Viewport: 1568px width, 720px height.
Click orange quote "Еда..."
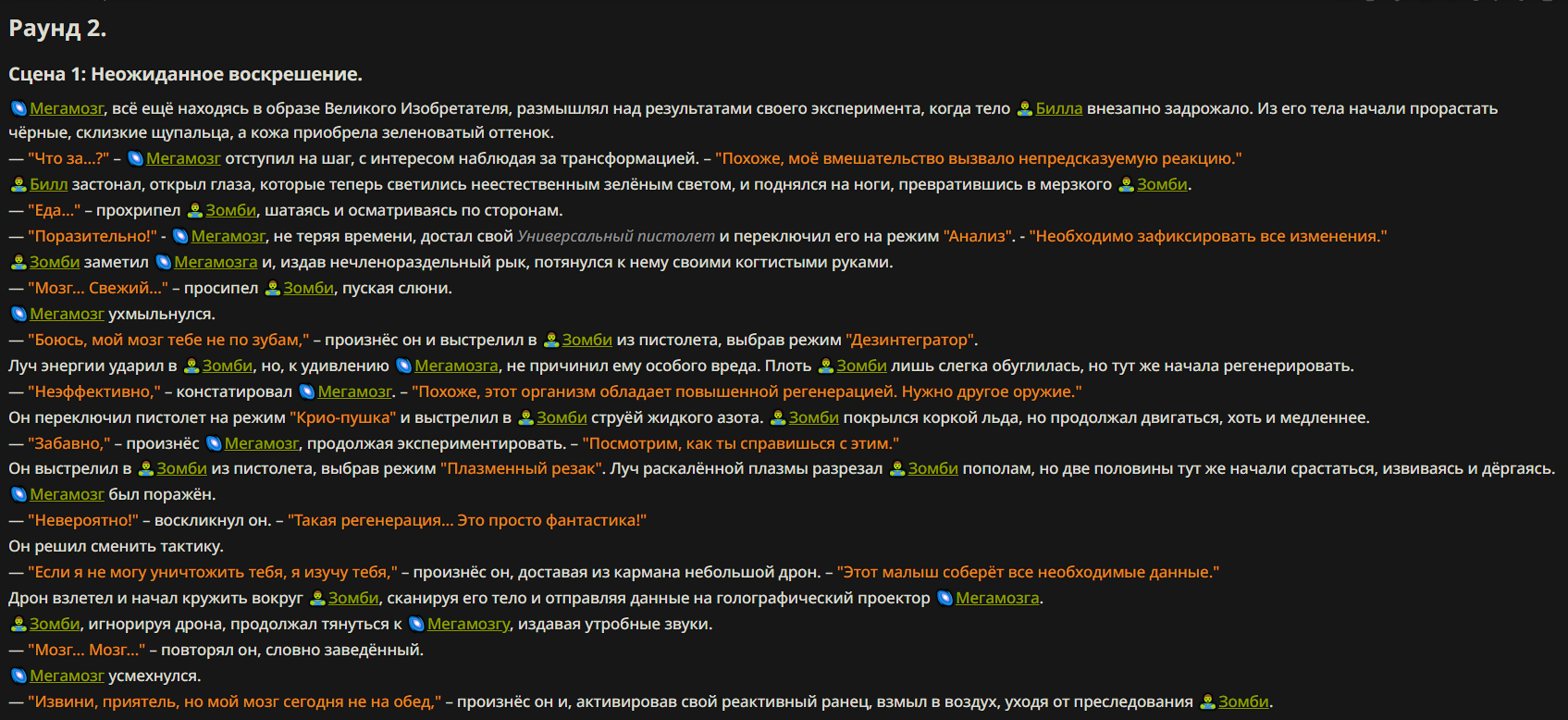click(54, 210)
